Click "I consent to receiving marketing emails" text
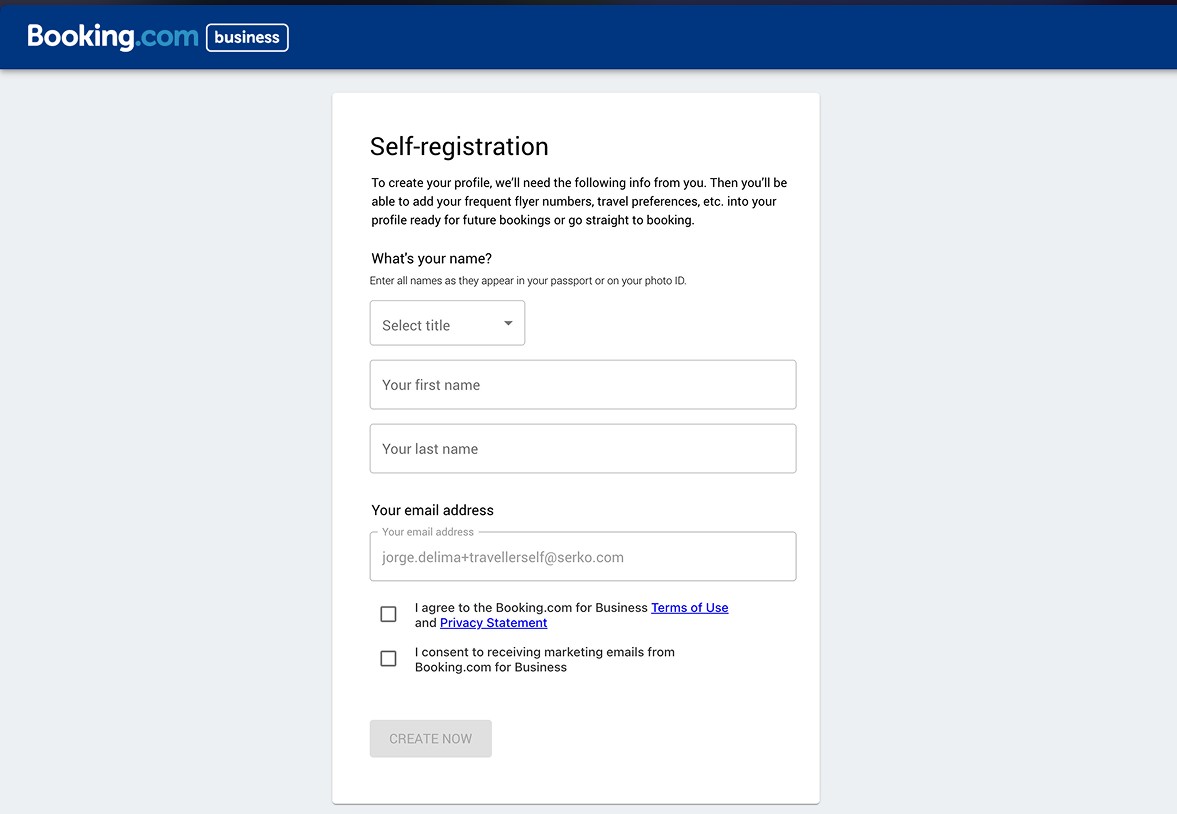The height and width of the screenshot is (814, 1177). [x=545, y=659]
